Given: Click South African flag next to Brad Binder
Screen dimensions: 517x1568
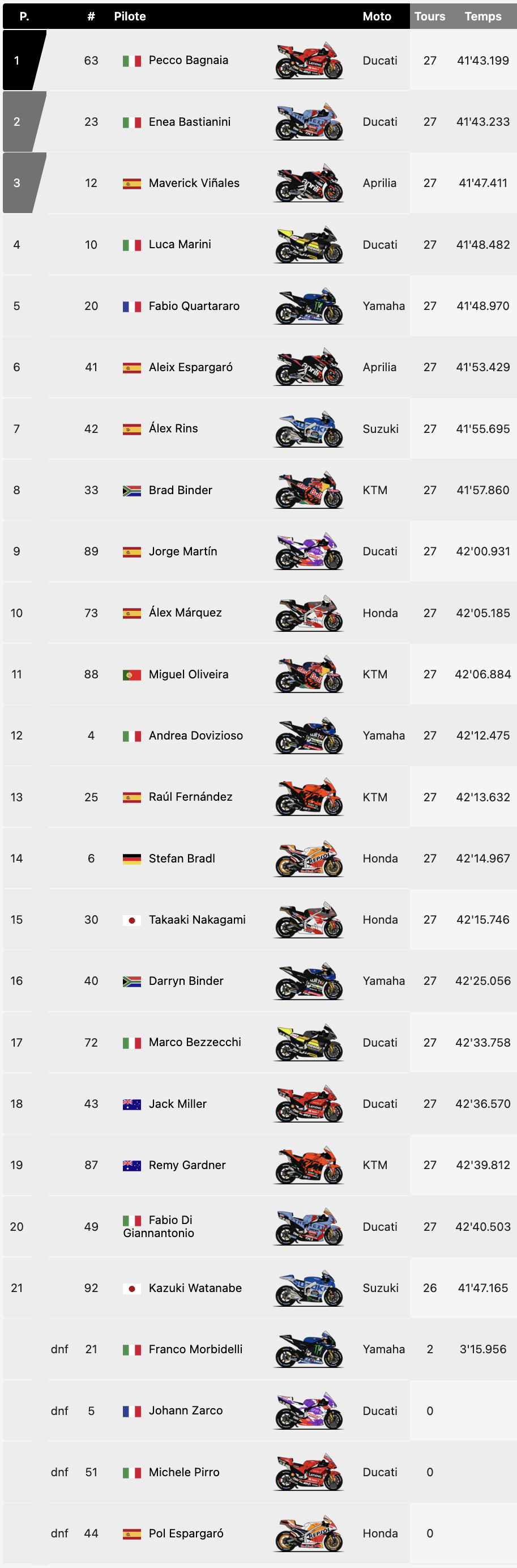Looking at the screenshot, I should click(x=131, y=491).
